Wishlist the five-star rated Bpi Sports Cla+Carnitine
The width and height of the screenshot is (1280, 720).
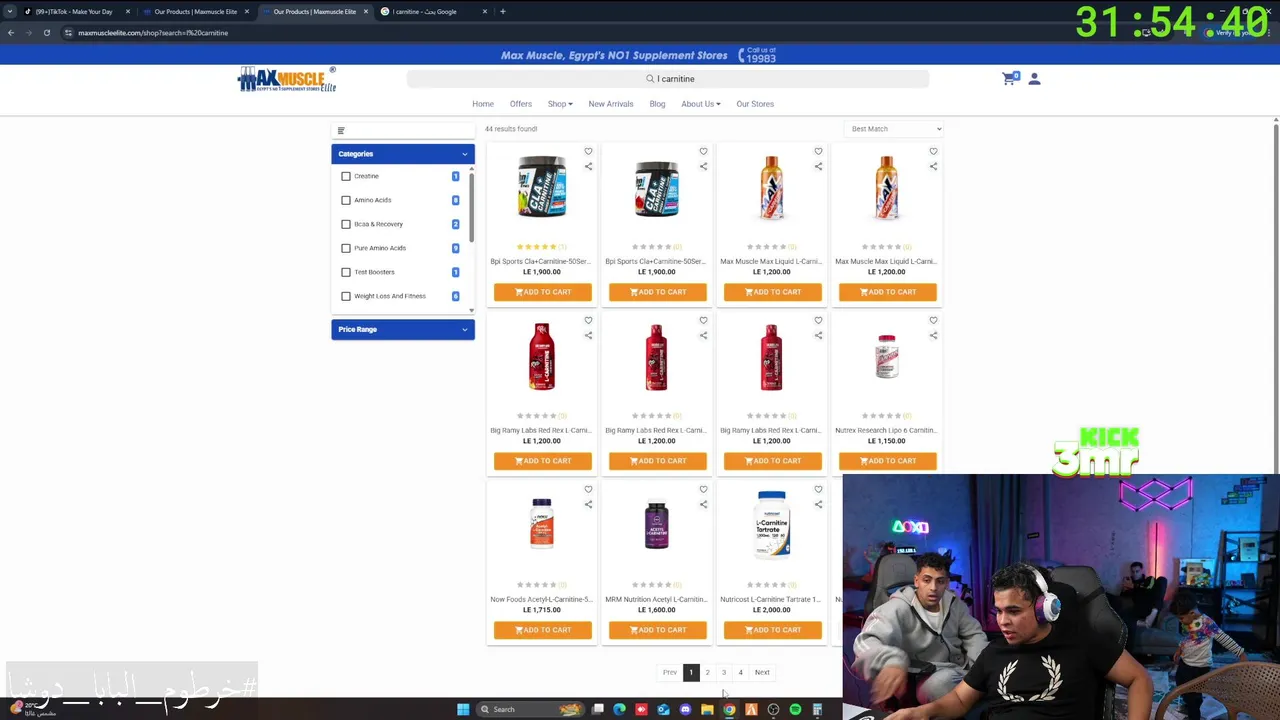(588, 152)
